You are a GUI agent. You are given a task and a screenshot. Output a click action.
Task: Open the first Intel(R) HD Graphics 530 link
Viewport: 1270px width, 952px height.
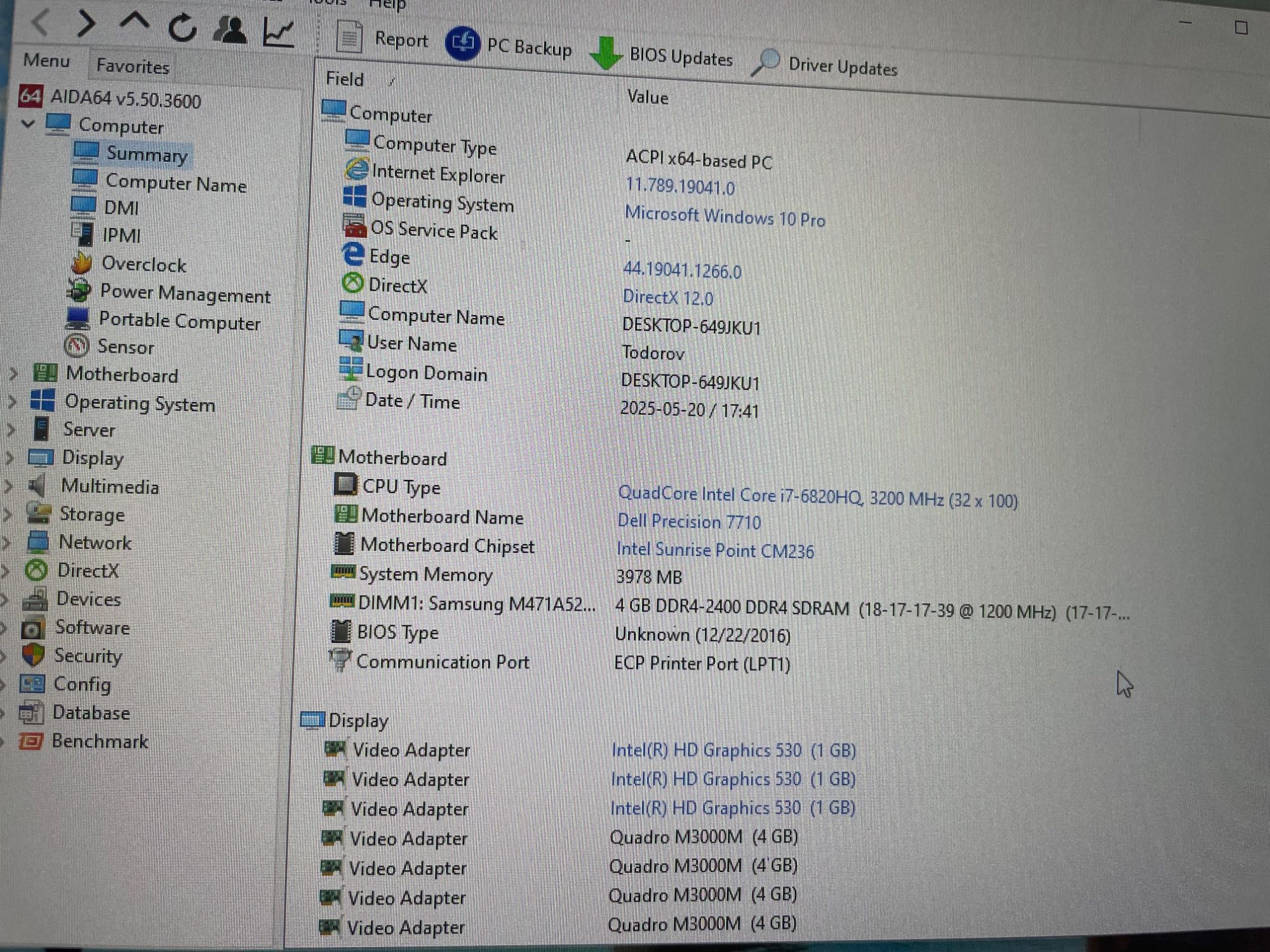point(733,750)
